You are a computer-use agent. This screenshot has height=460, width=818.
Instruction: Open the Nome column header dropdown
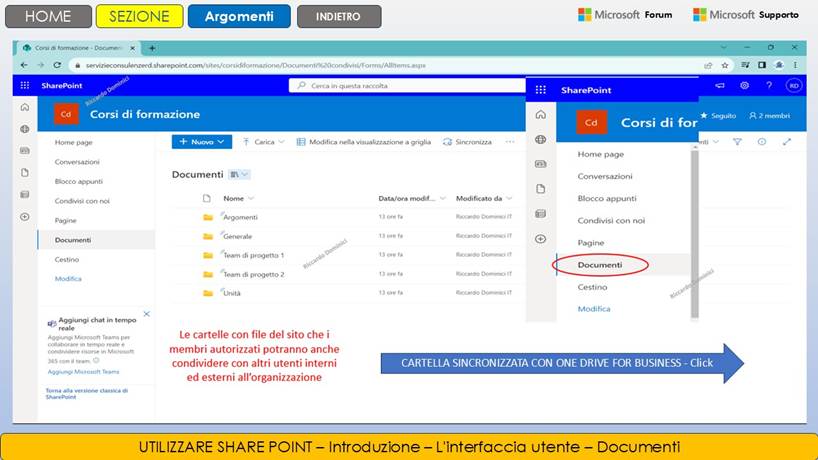click(251, 198)
